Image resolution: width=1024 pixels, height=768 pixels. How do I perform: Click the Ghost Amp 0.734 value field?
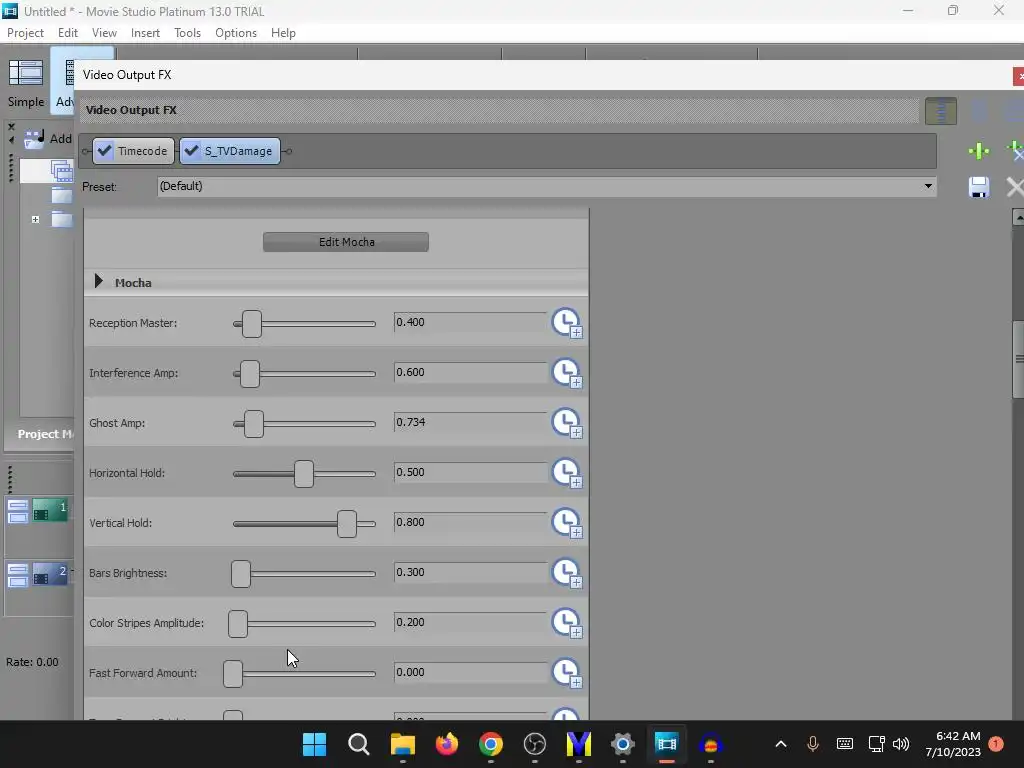tap(470, 422)
